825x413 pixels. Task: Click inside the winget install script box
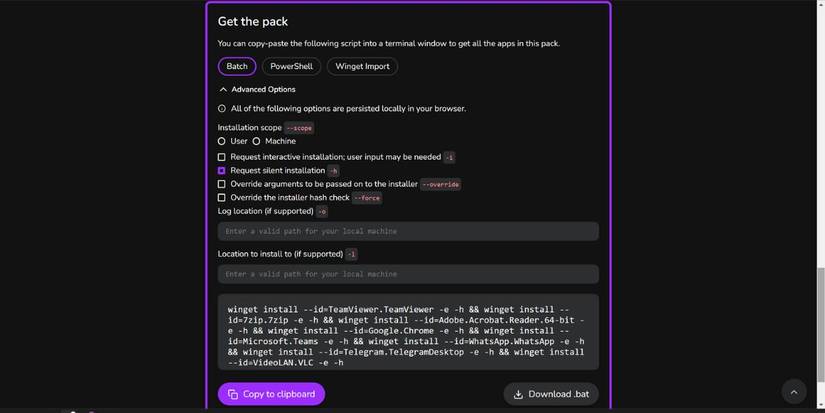coord(408,332)
